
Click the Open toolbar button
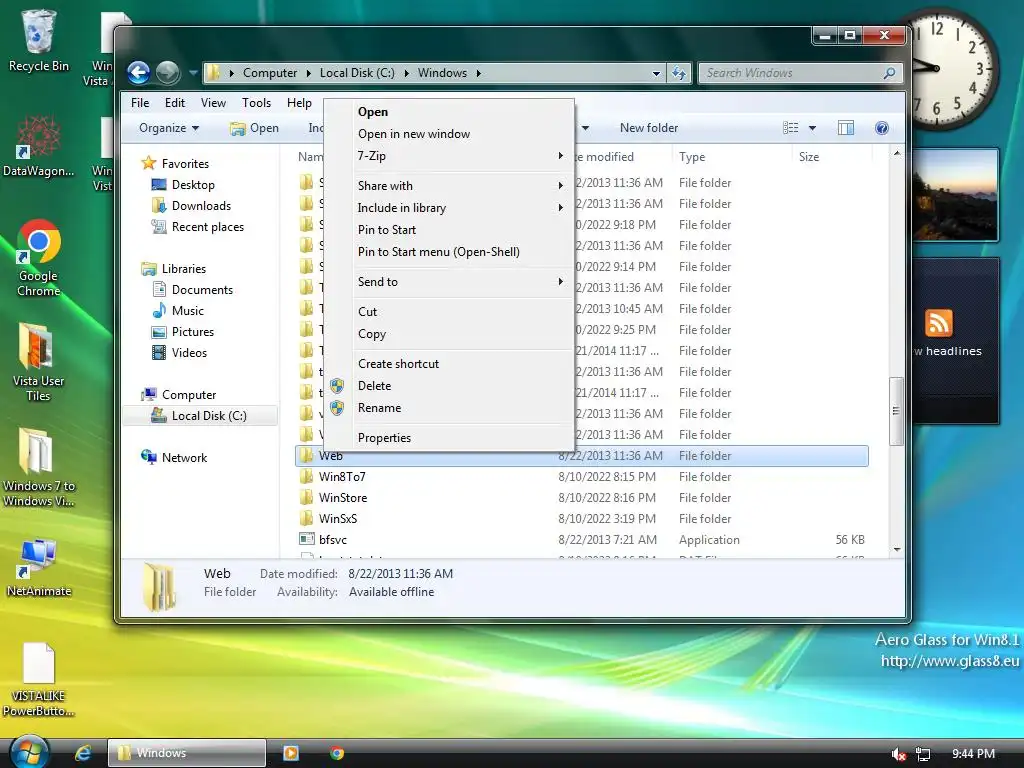coord(255,128)
